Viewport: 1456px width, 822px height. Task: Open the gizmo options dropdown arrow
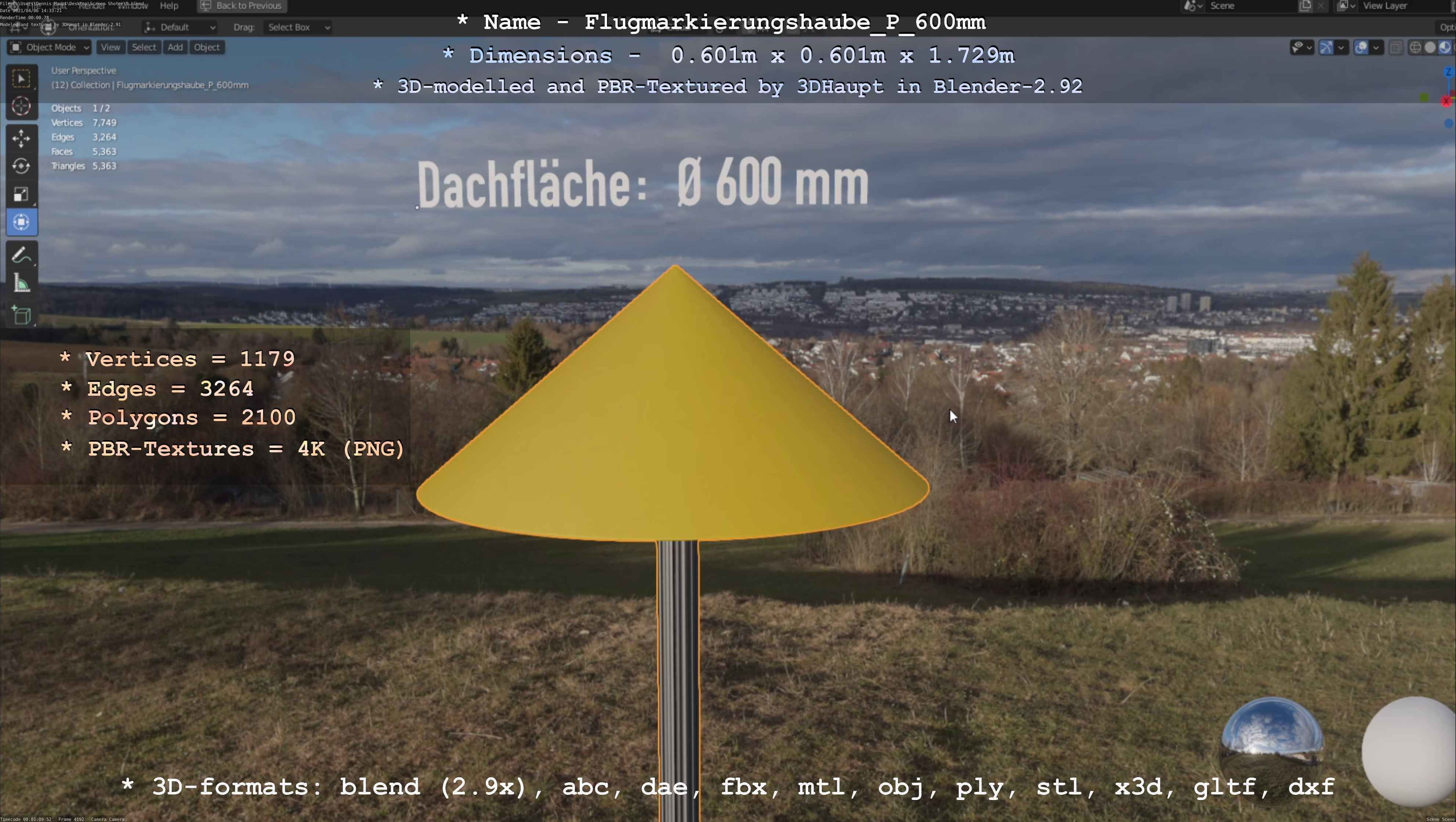pyautogui.click(x=1341, y=47)
